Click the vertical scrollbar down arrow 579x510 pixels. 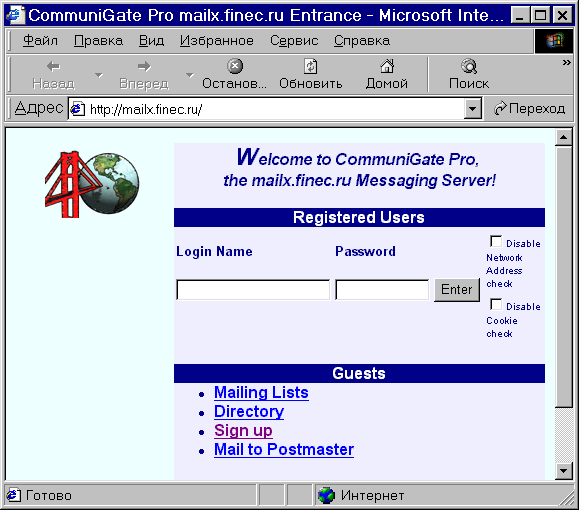tap(563, 471)
